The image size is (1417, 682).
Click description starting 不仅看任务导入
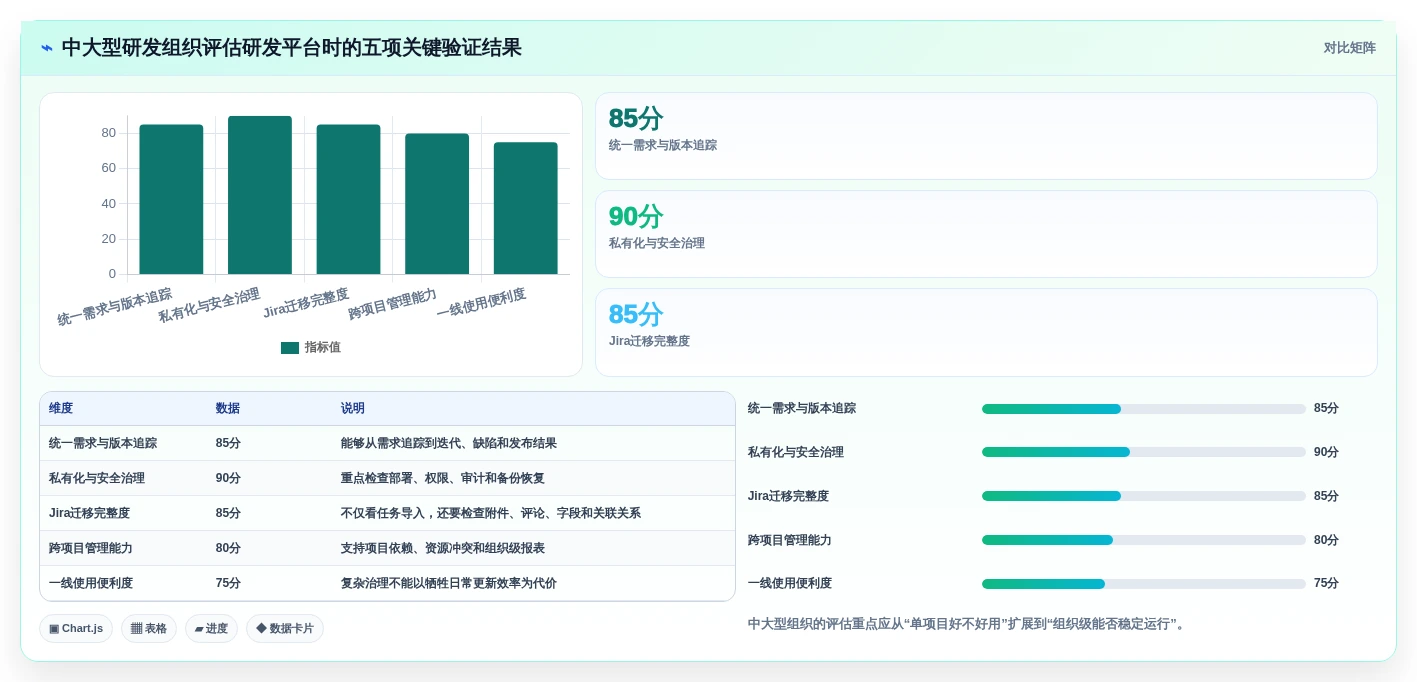tap(491, 514)
